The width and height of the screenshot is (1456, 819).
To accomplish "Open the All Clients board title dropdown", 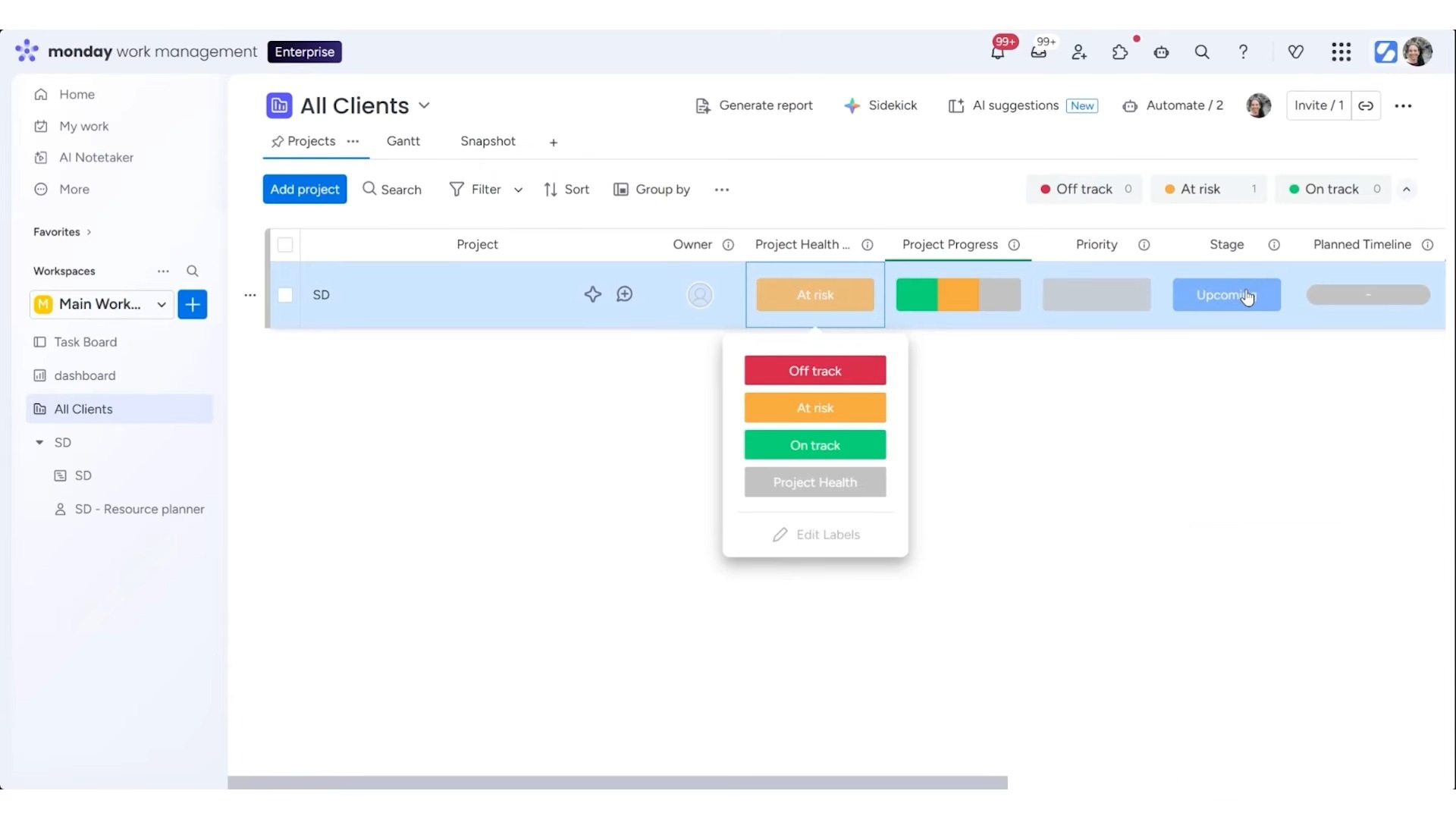I will [425, 105].
